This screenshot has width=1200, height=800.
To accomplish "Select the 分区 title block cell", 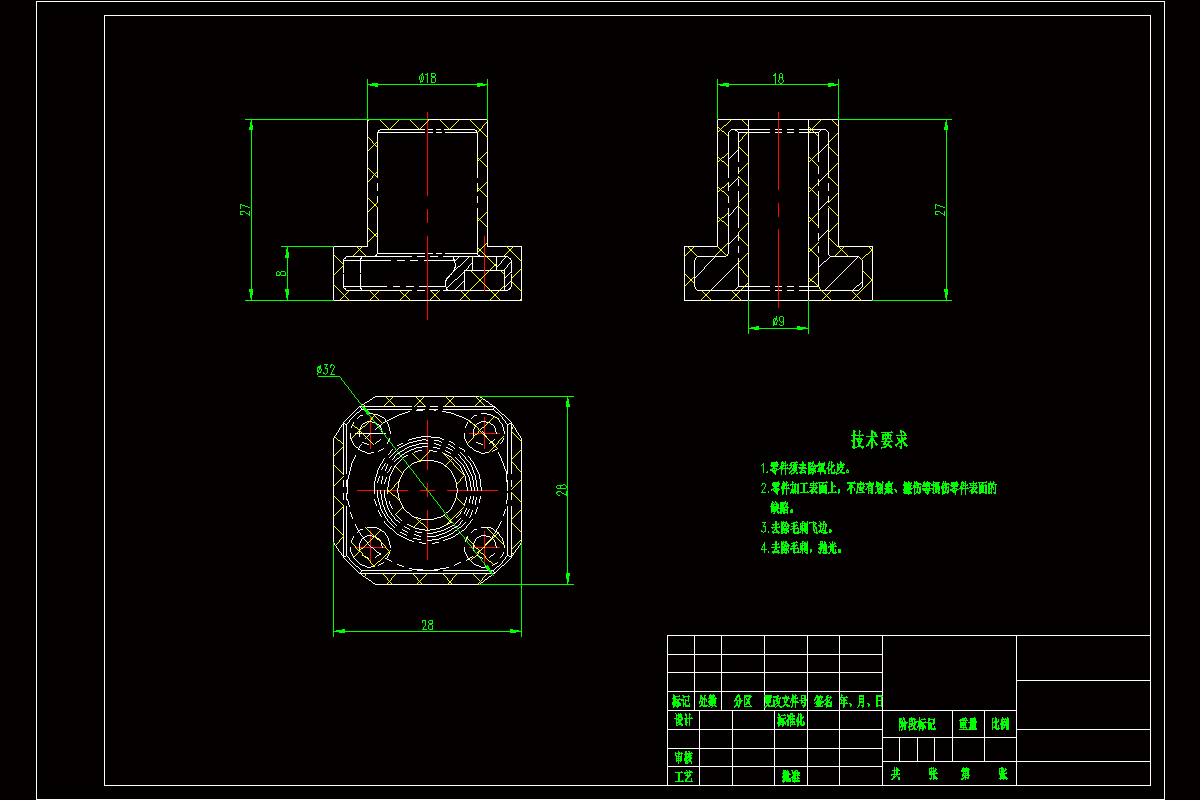I will [743, 702].
